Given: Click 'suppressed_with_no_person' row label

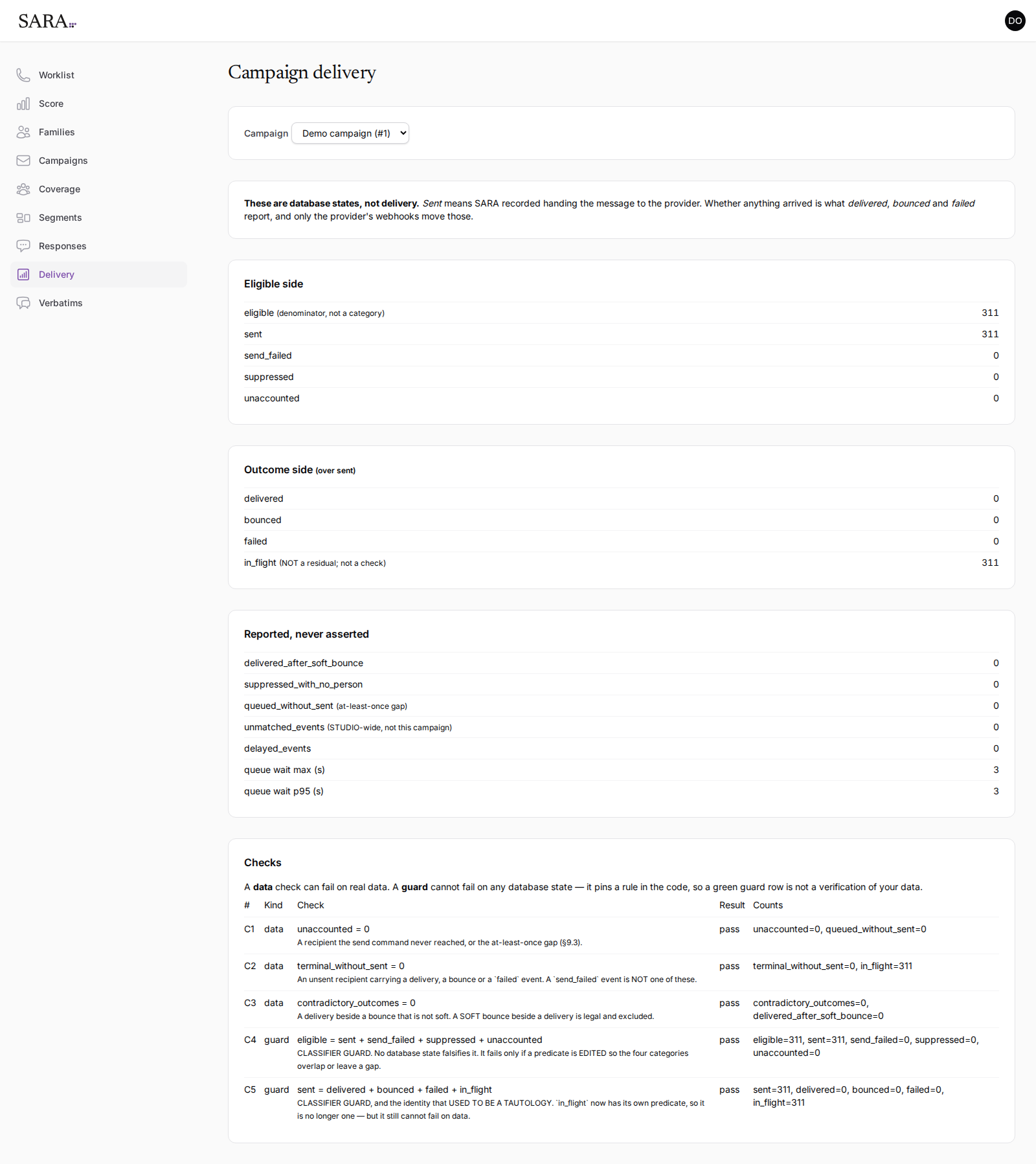Looking at the screenshot, I should pos(303,684).
